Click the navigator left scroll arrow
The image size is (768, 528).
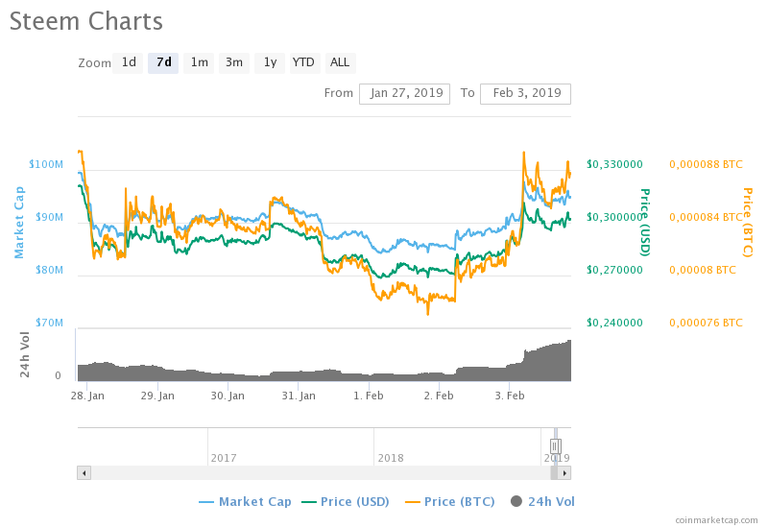(84, 473)
